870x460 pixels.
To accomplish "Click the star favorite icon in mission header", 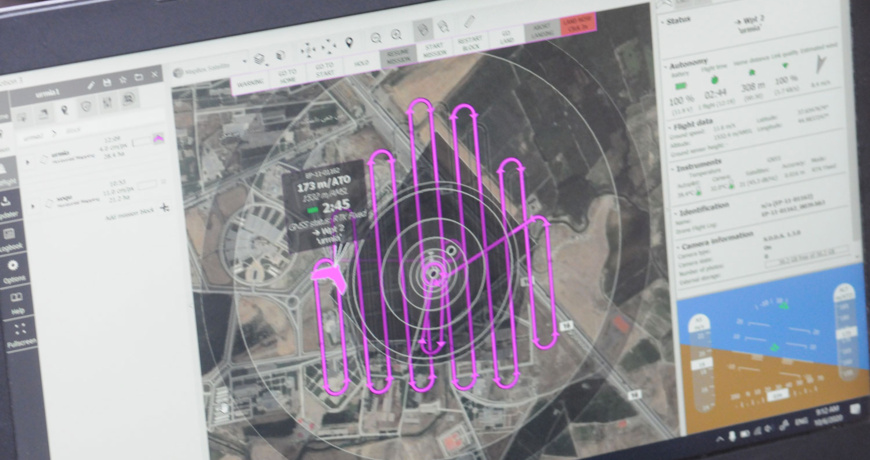I will coord(123,79).
